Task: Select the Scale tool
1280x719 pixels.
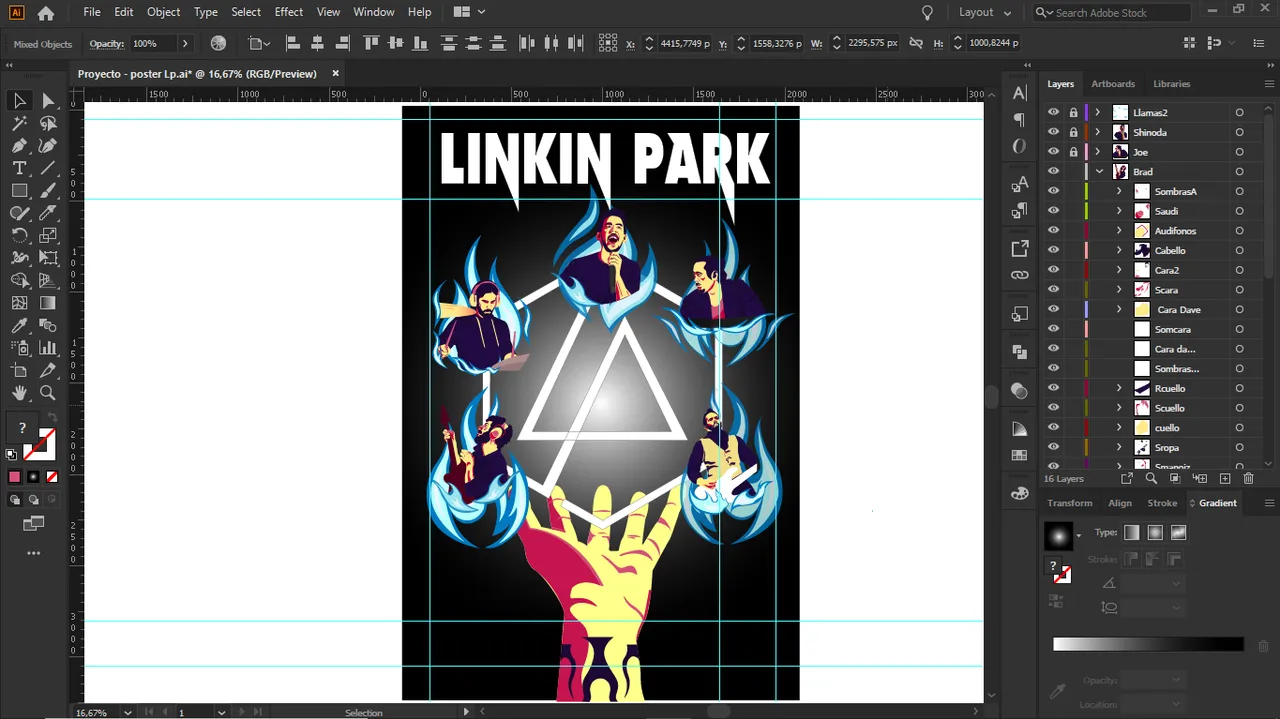Action: 48,236
